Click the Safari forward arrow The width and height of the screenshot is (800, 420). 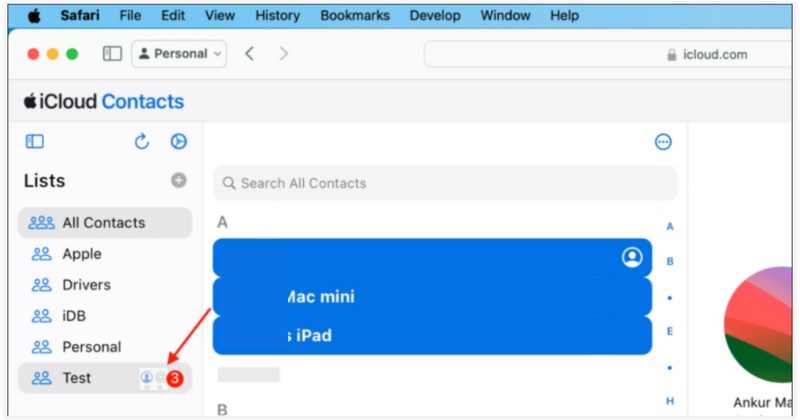[x=283, y=54]
